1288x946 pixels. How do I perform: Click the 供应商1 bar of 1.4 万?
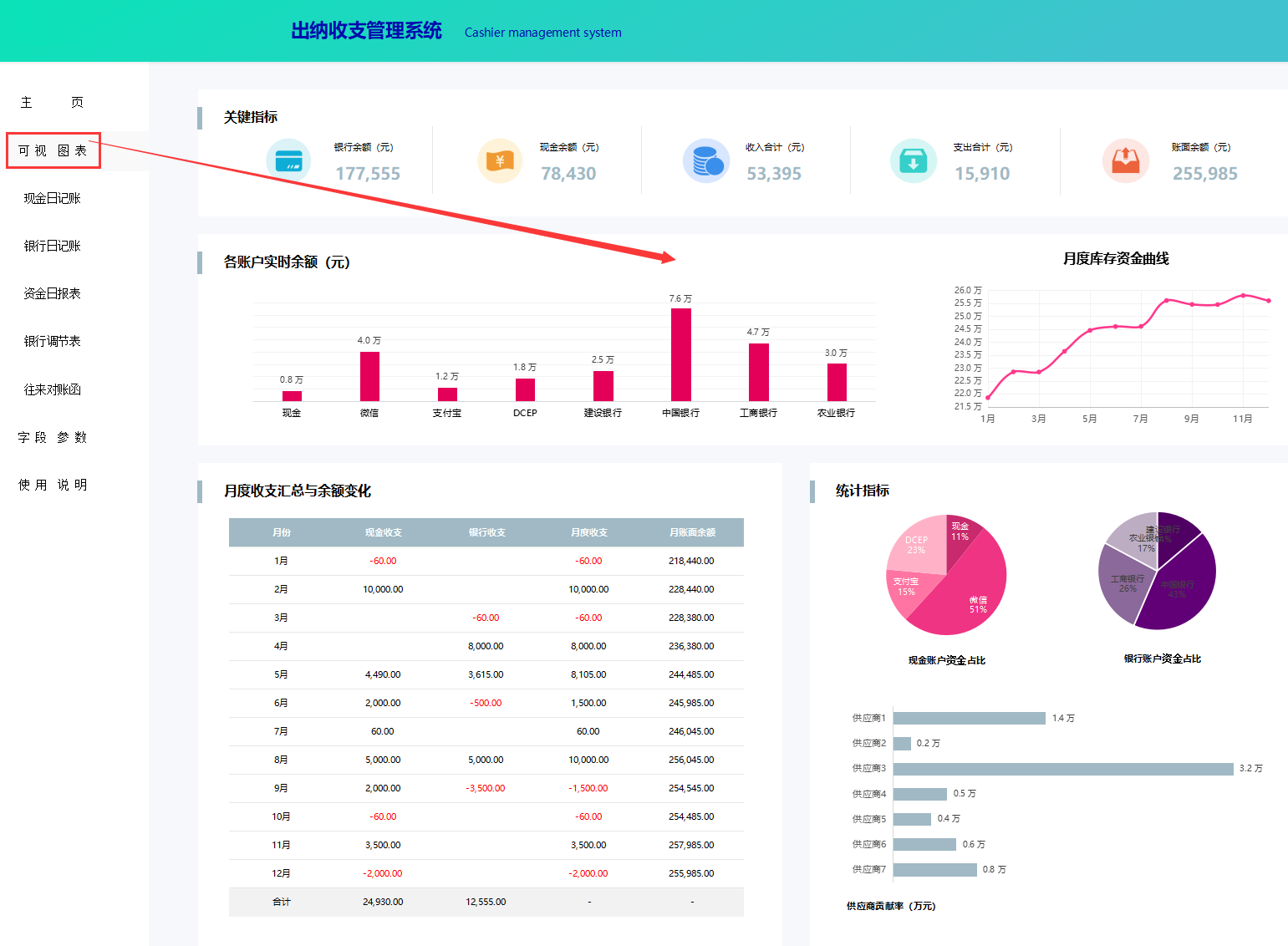tap(970, 718)
